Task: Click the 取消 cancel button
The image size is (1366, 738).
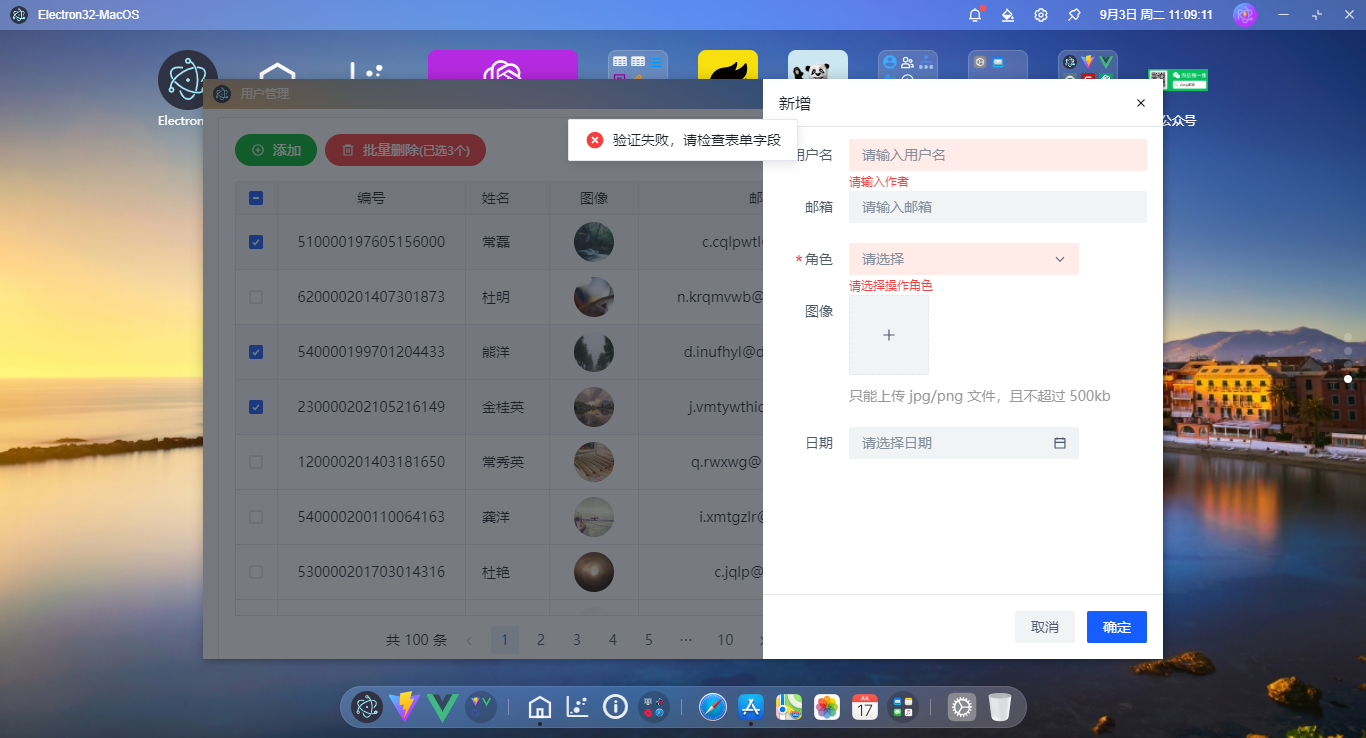Action: (x=1044, y=627)
